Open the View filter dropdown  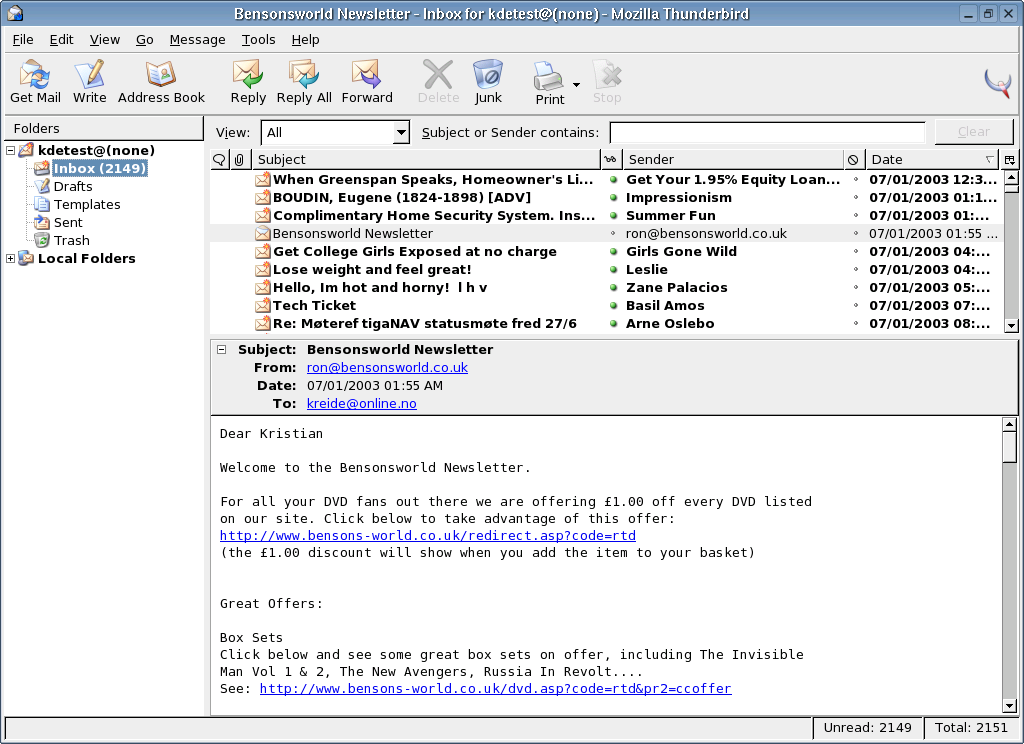(x=335, y=132)
